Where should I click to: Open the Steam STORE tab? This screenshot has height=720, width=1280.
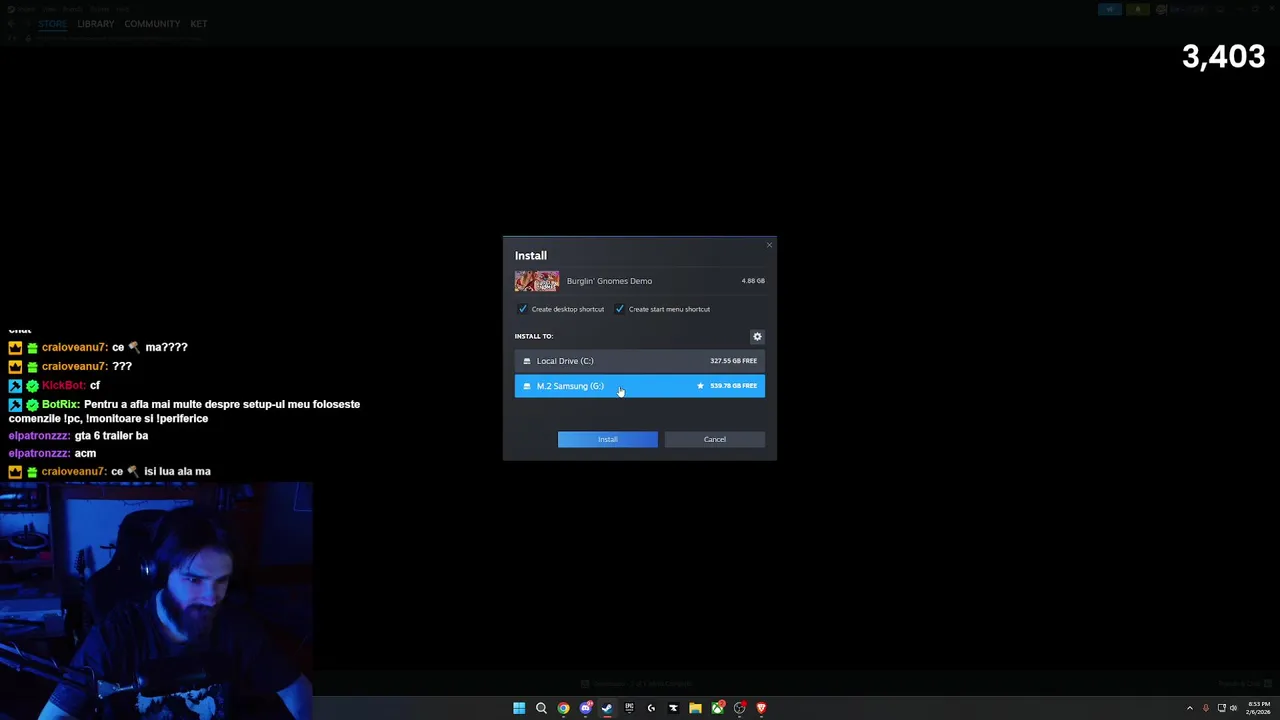[52, 24]
